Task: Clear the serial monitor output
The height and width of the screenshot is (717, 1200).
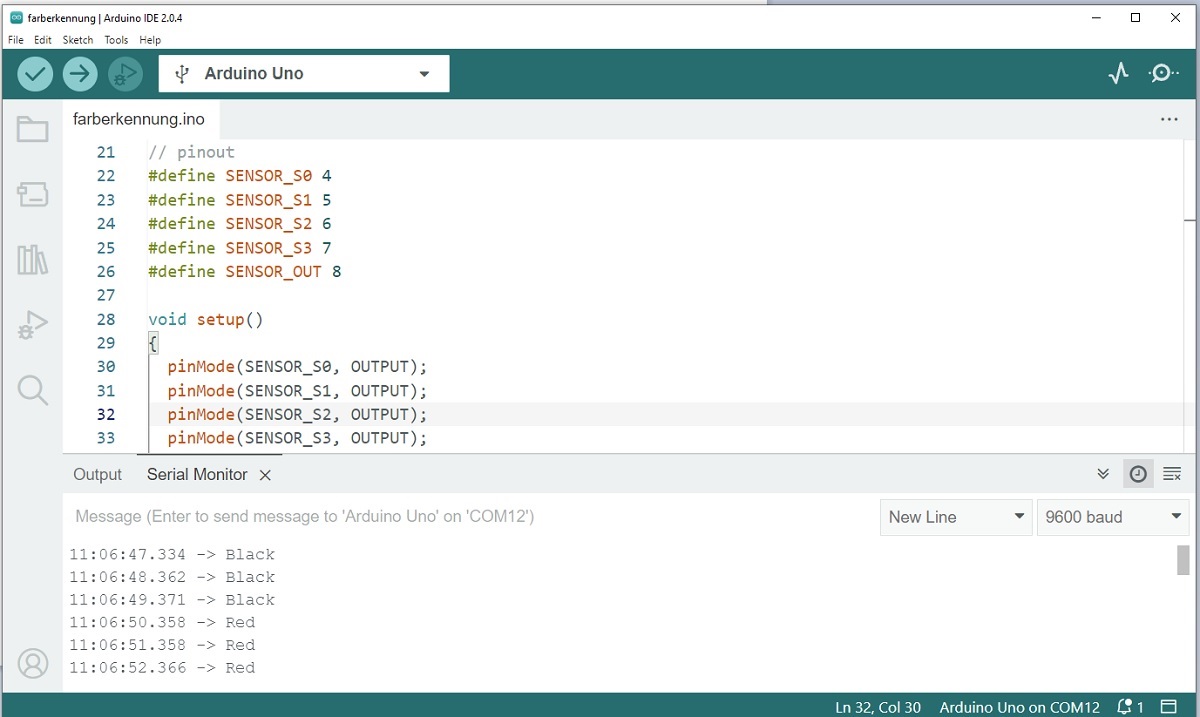Action: (1172, 474)
